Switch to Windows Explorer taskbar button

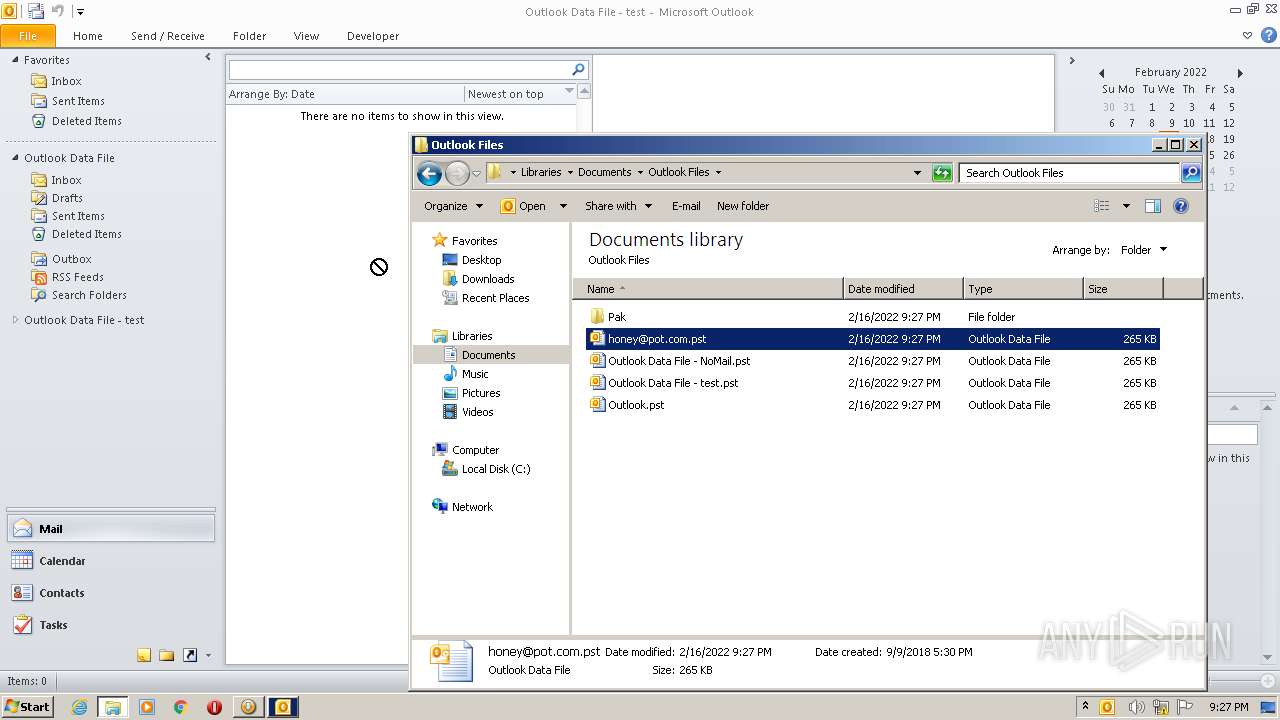(x=113, y=707)
